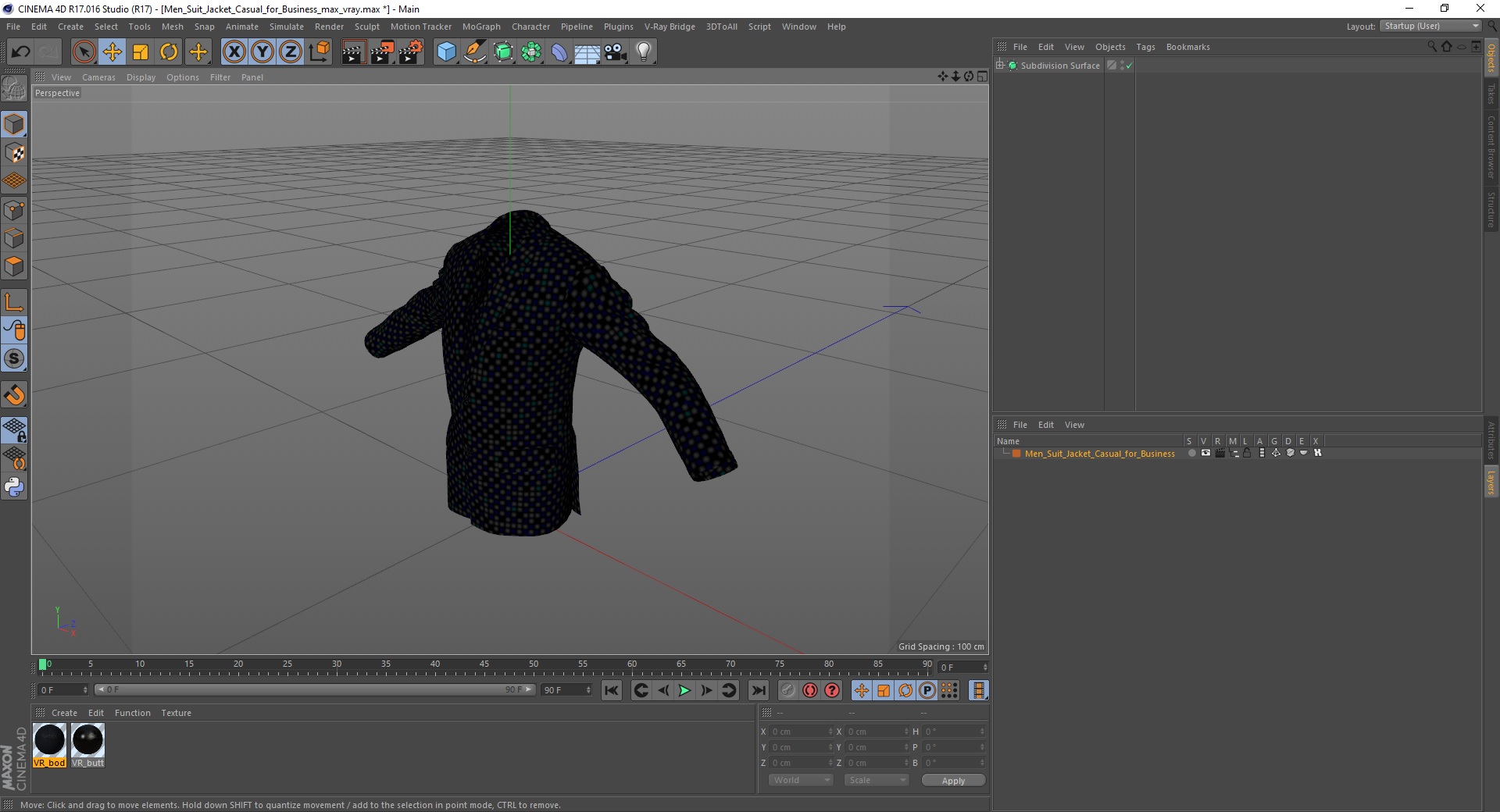Open the Scale mode dropdown
Screen dimensions: 1500x812
(x=877, y=780)
